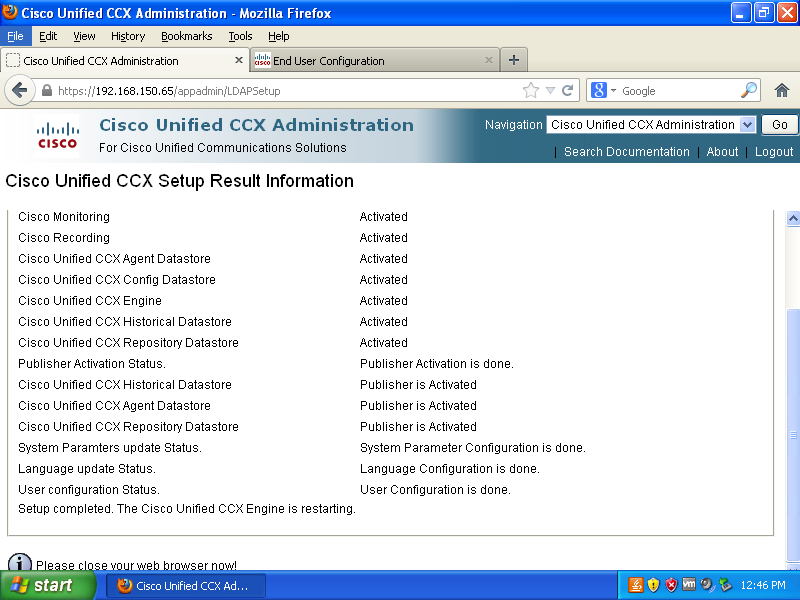Click the System Paramters update Status label
800x600 pixels.
[x=110, y=447]
